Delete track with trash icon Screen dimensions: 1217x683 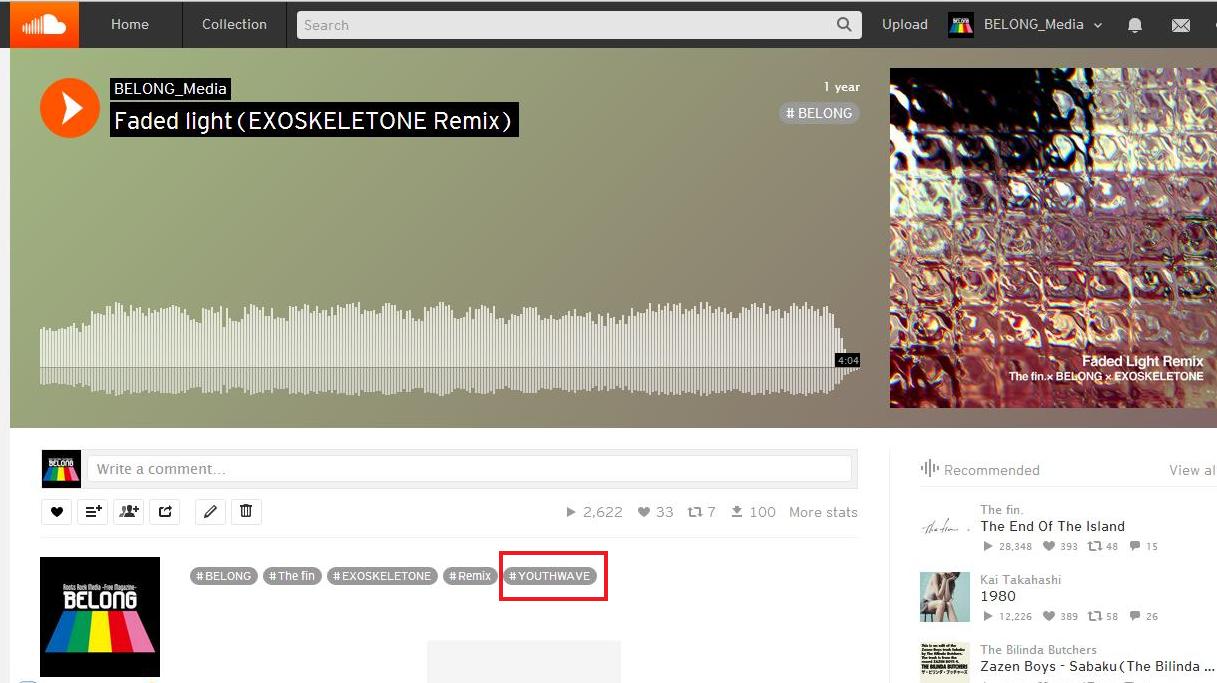(x=246, y=512)
